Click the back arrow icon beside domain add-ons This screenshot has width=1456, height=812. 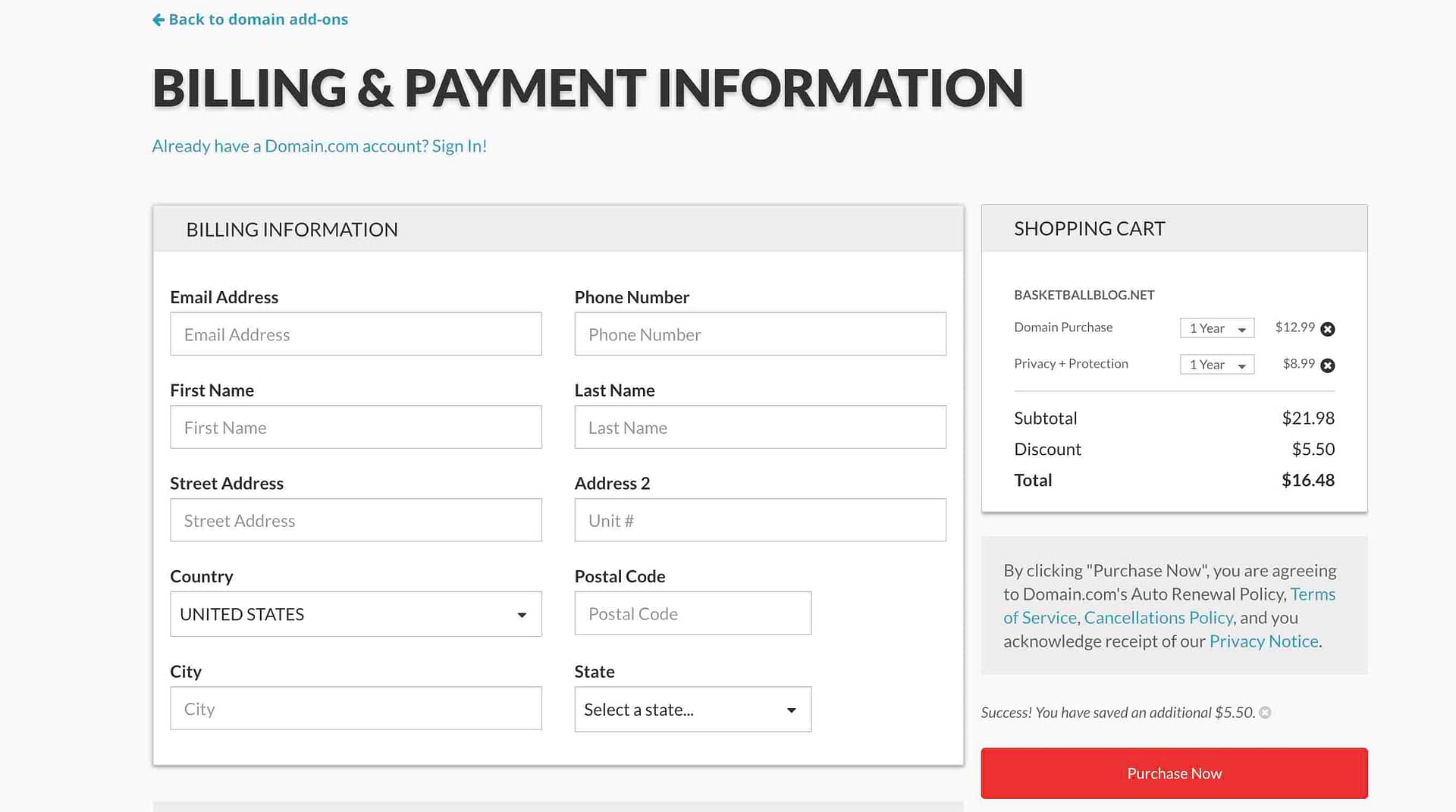coord(158,20)
